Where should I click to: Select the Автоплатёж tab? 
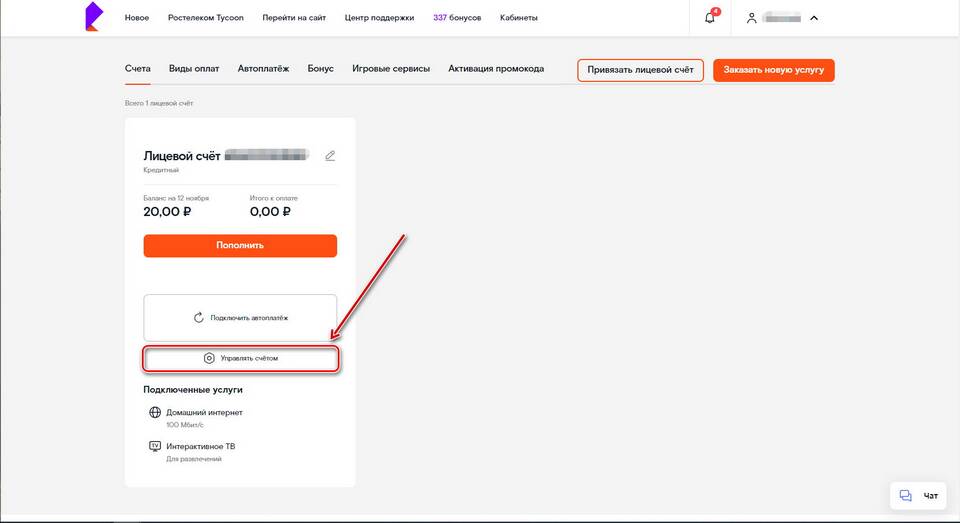(x=263, y=69)
